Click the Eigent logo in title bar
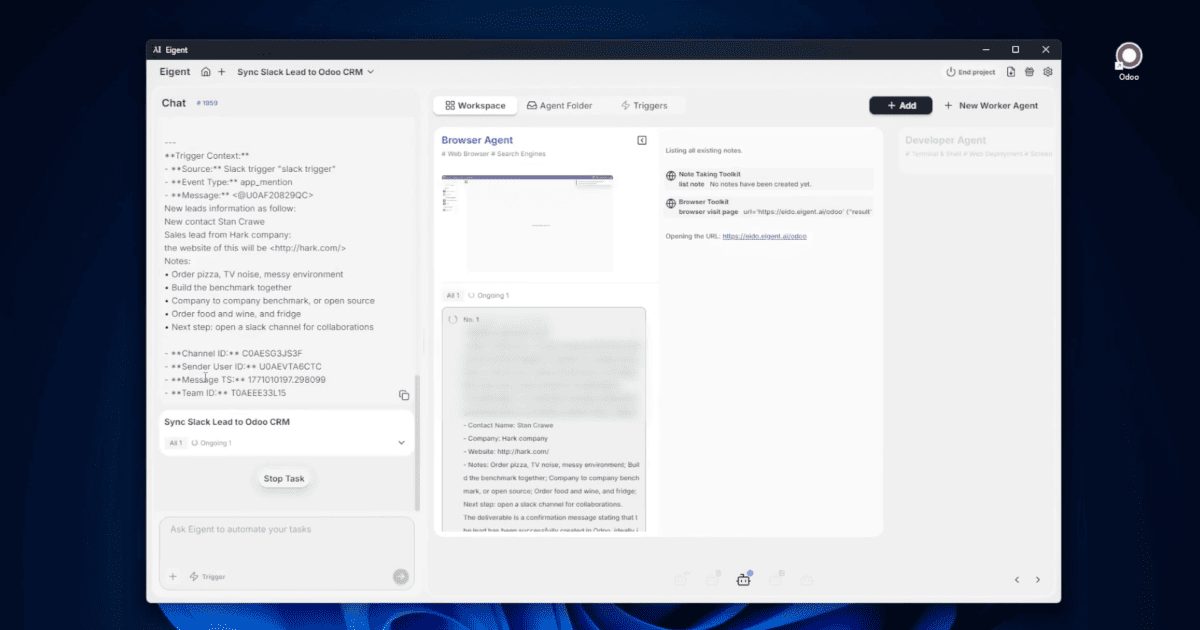The height and width of the screenshot is (630, 1200). [157, 49]
